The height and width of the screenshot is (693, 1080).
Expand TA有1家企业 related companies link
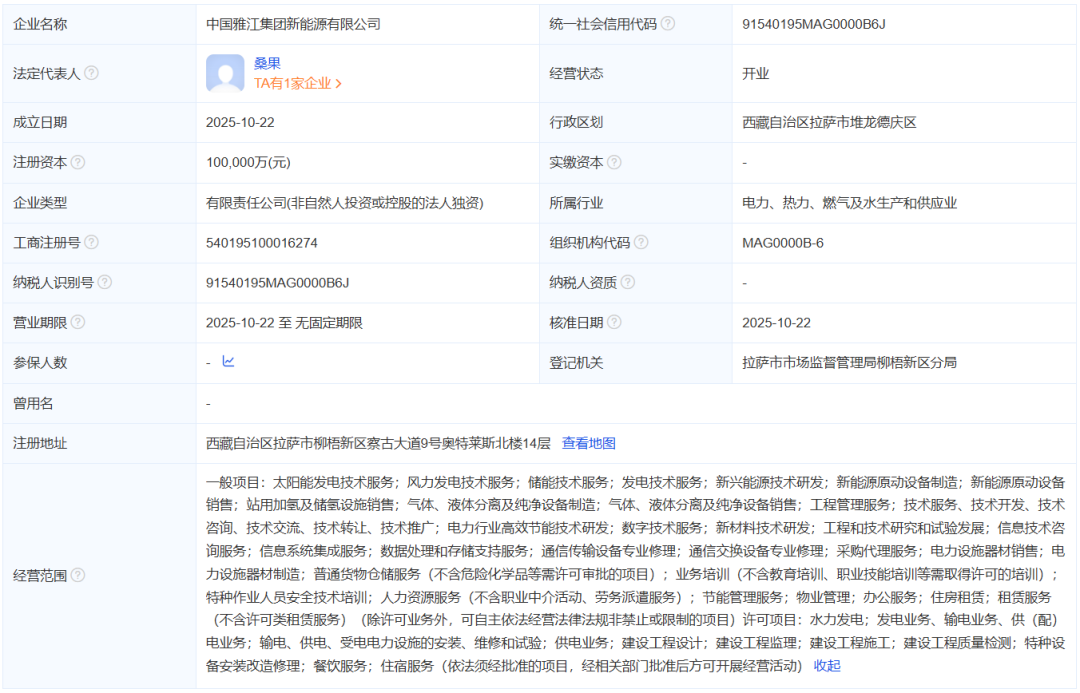point(297,84)
